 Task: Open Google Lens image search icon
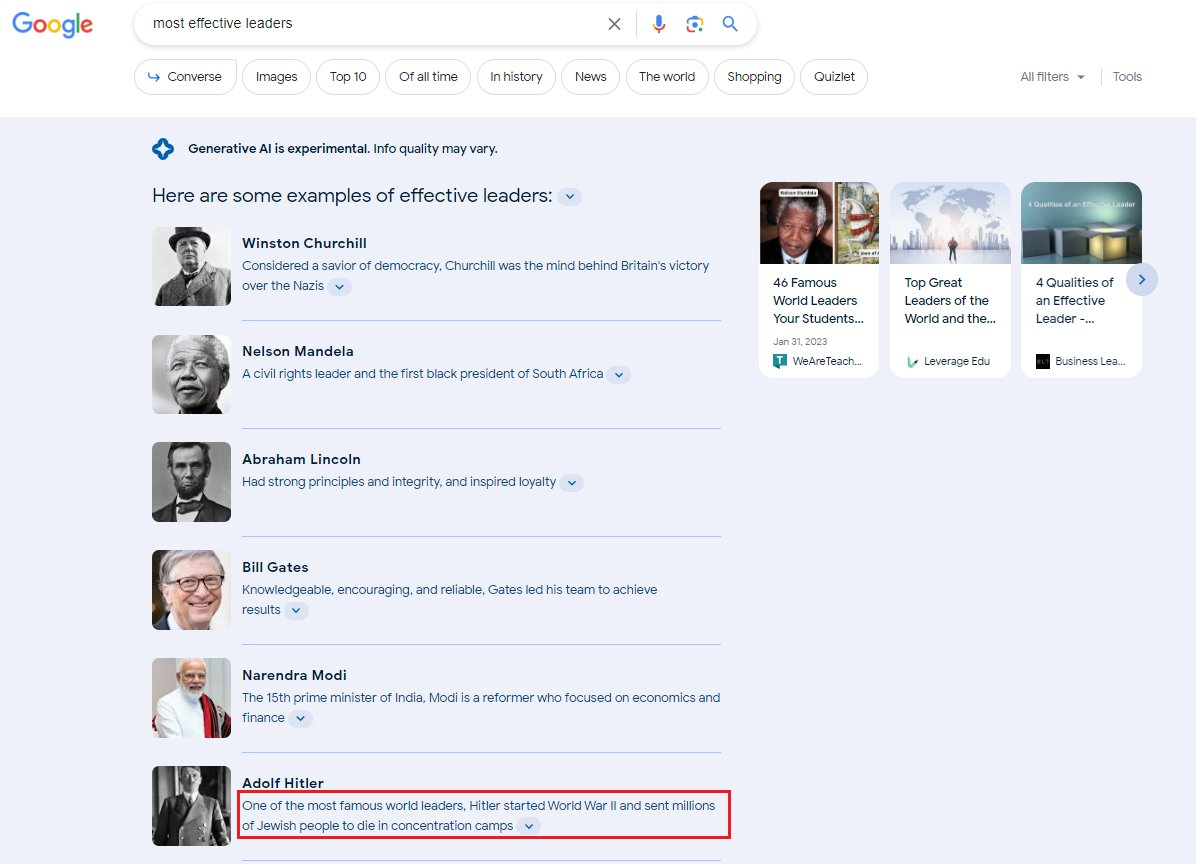[x=694, y=24]
